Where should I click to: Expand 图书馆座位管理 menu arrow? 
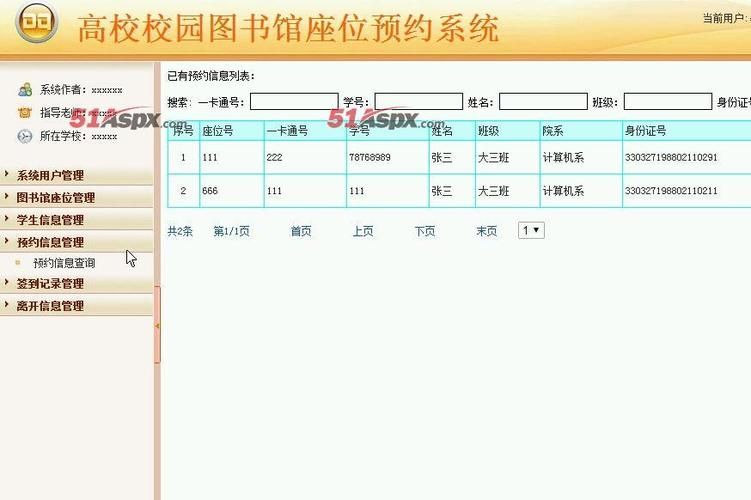(7, 196)
